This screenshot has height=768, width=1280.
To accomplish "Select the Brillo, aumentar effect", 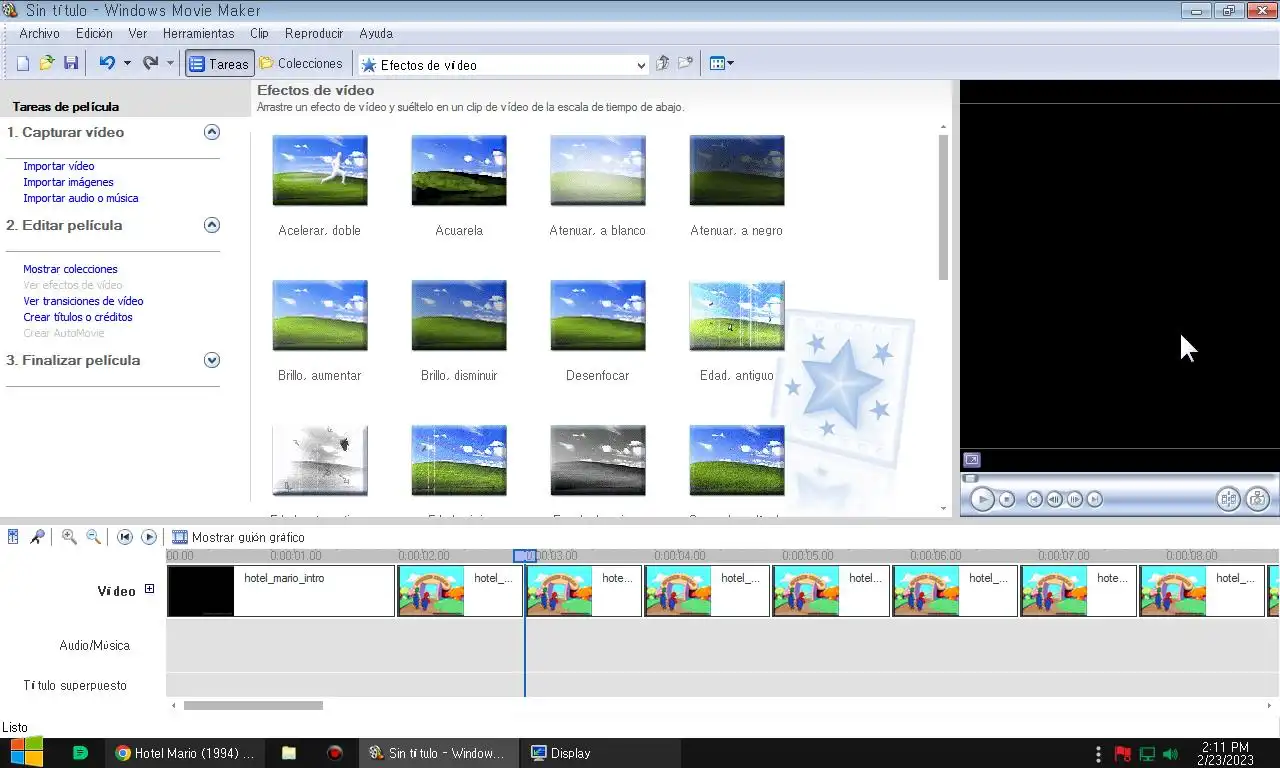I will 320,315.
